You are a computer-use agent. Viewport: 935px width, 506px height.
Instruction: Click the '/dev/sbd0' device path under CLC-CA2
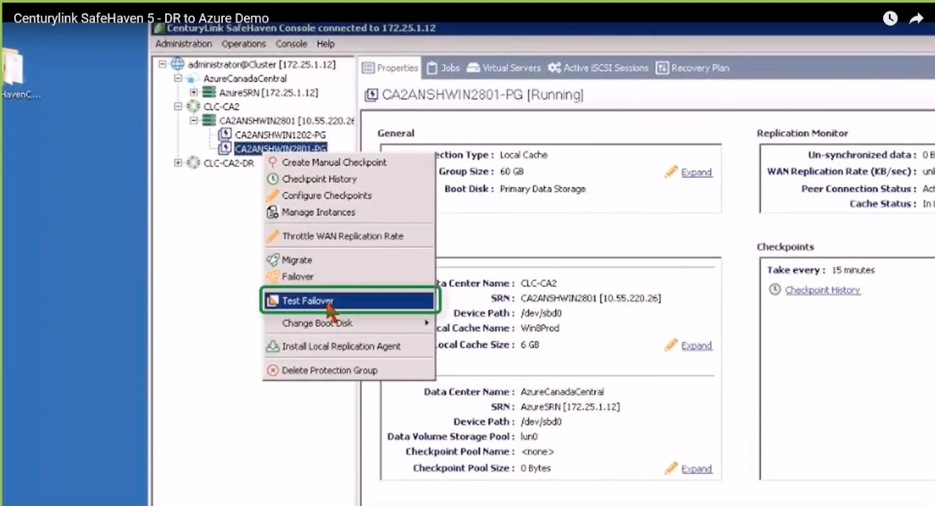541,313
